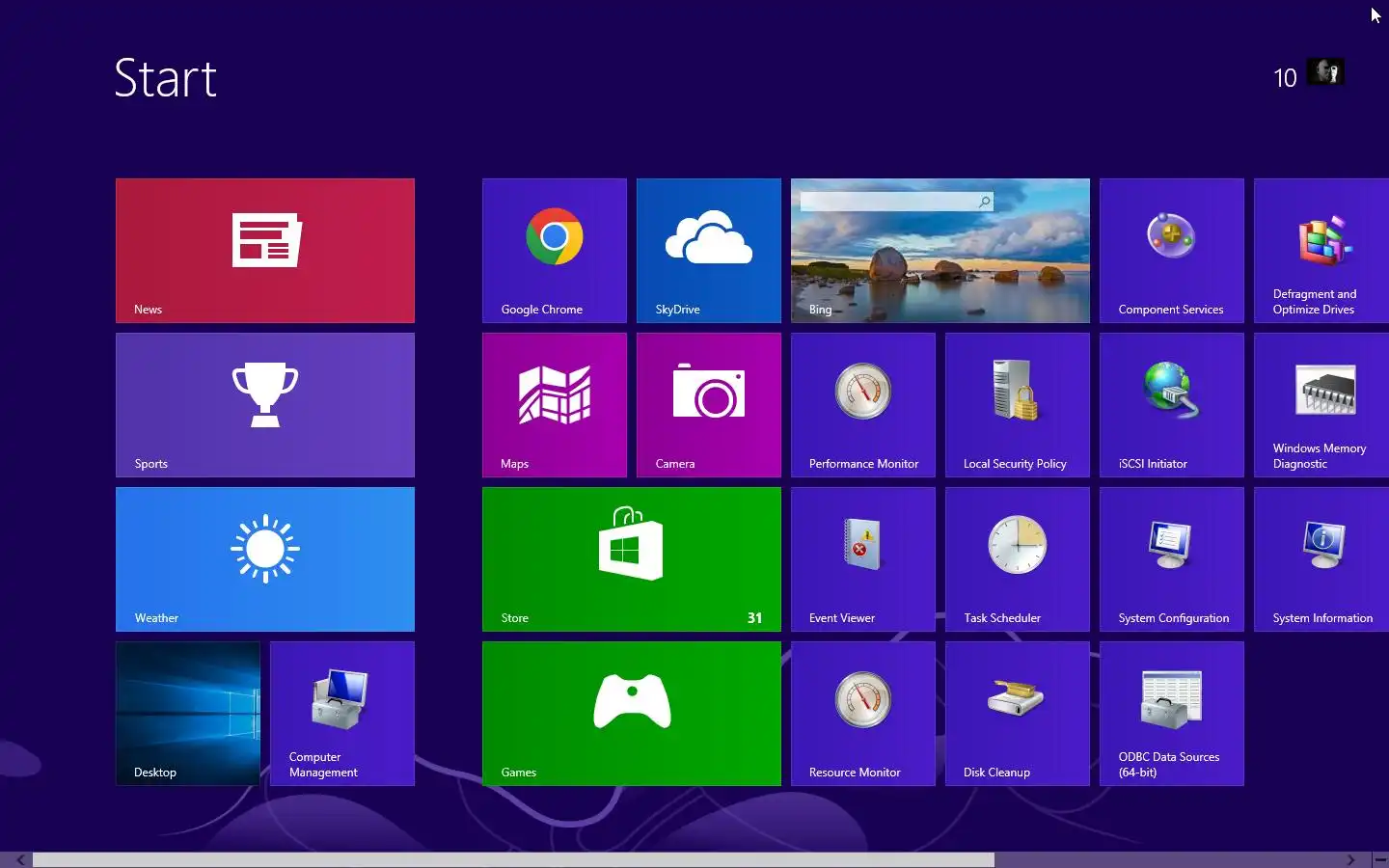1389x868 pixels.
Task: Open Event Viewer
Action: tap(863, 559)
